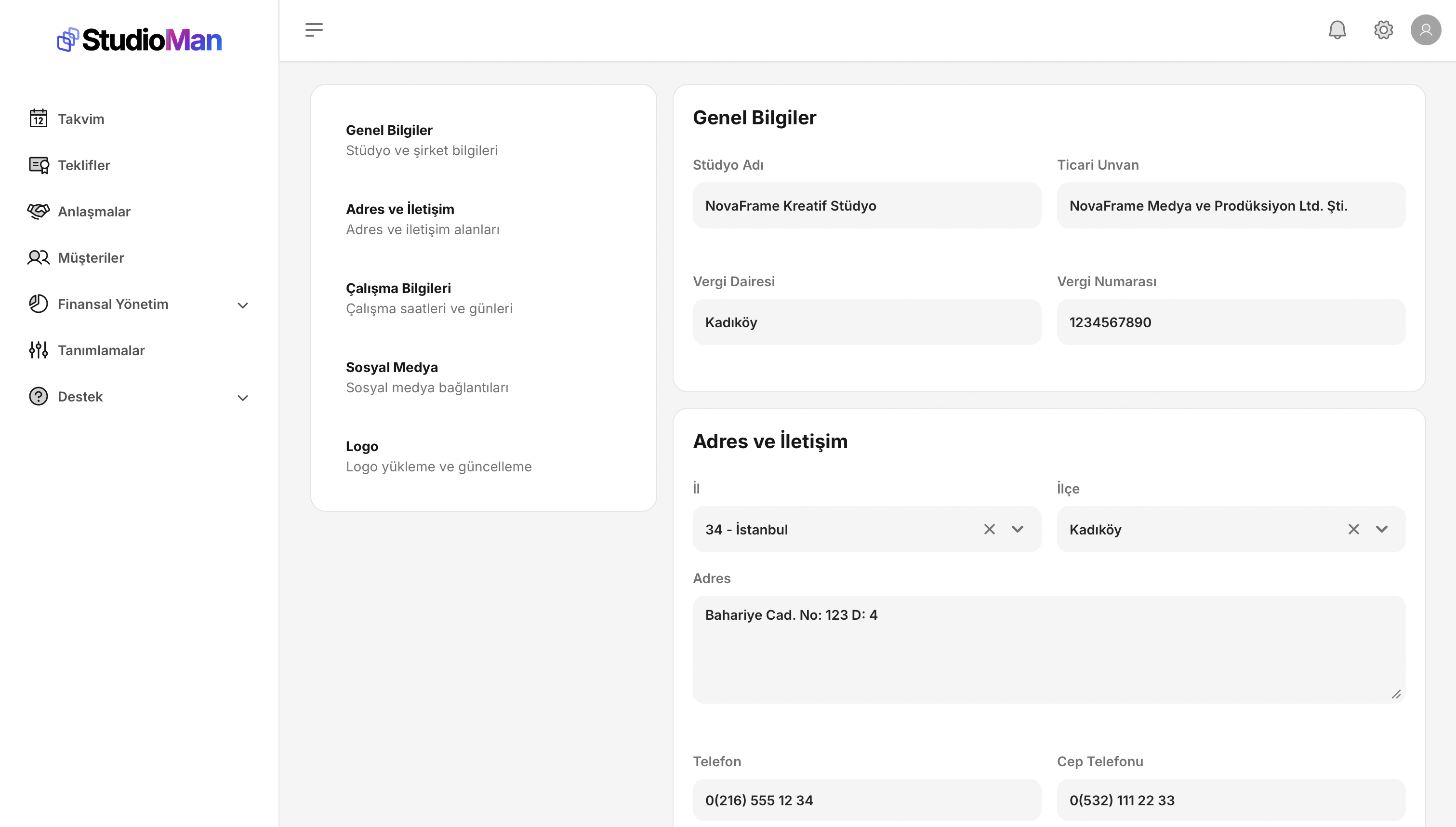Click the Ticari Unvan input field
The width and height of the screenshot is (1456, 827).
pyautogui.click(x=1231, y=205)
